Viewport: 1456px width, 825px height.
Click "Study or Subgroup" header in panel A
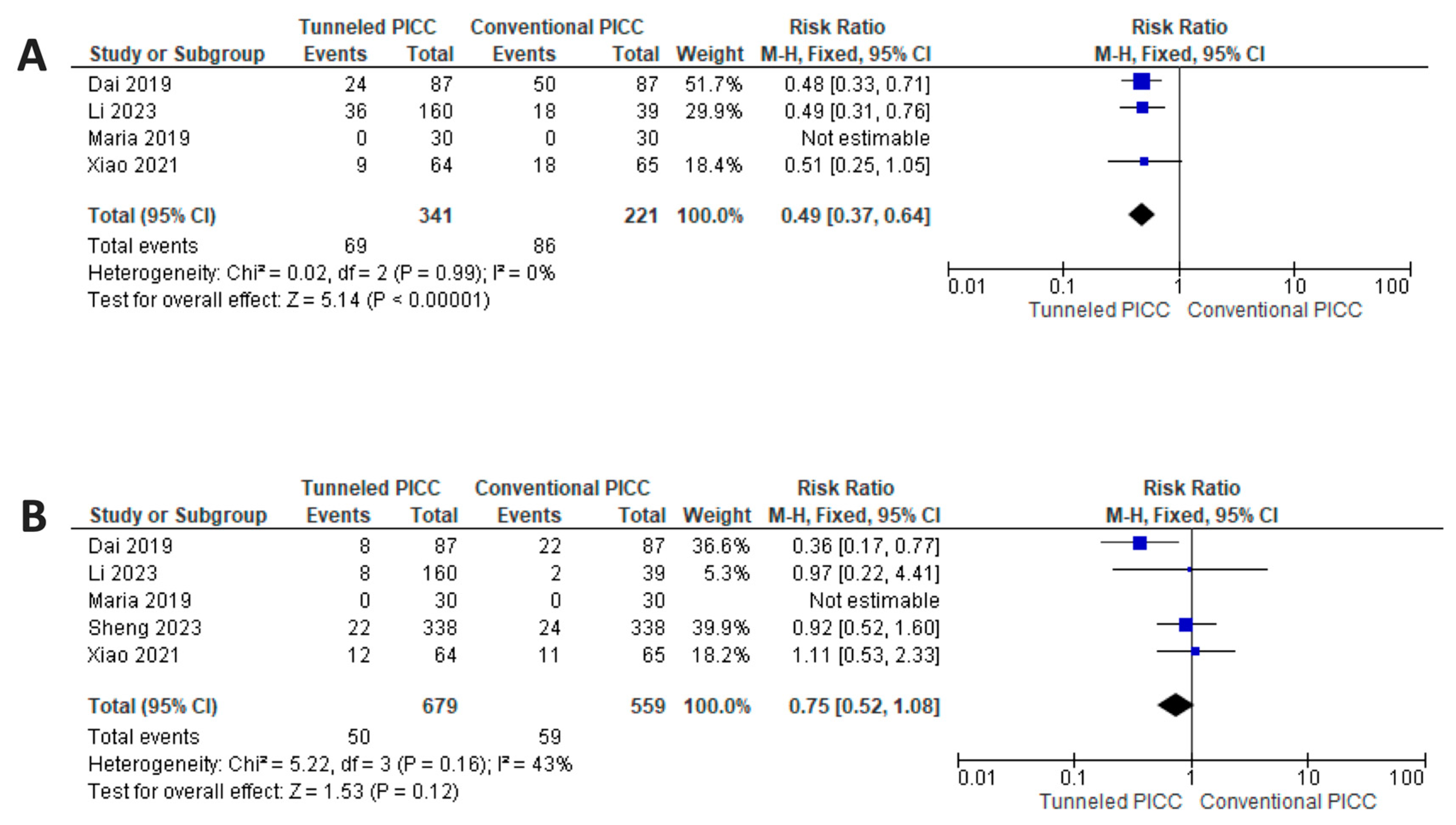point(177,54)
